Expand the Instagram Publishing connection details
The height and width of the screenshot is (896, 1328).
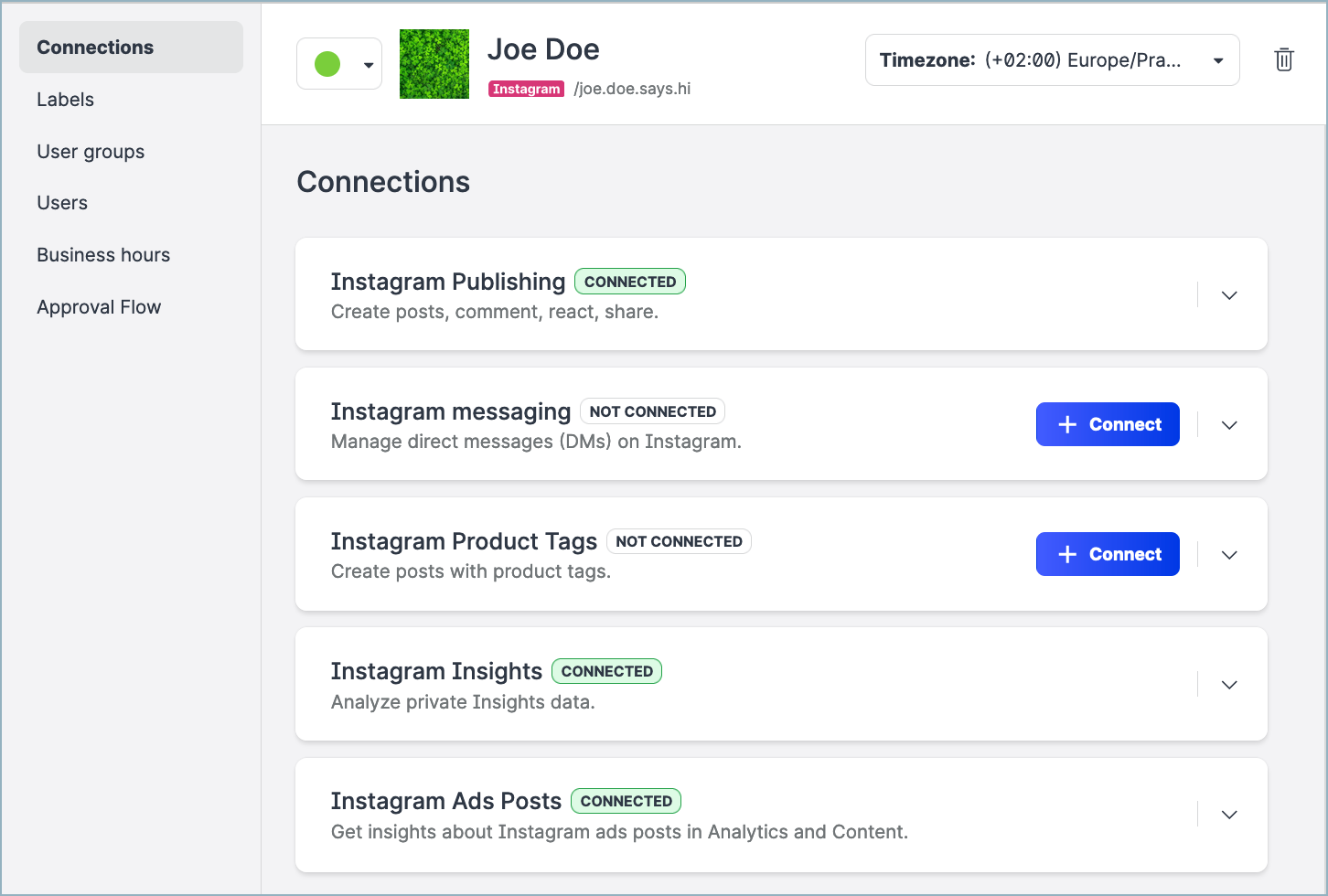1229,294
